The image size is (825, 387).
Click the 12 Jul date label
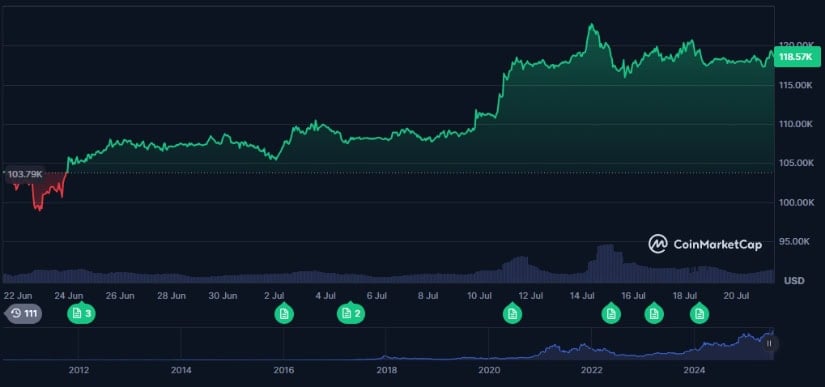531,296
